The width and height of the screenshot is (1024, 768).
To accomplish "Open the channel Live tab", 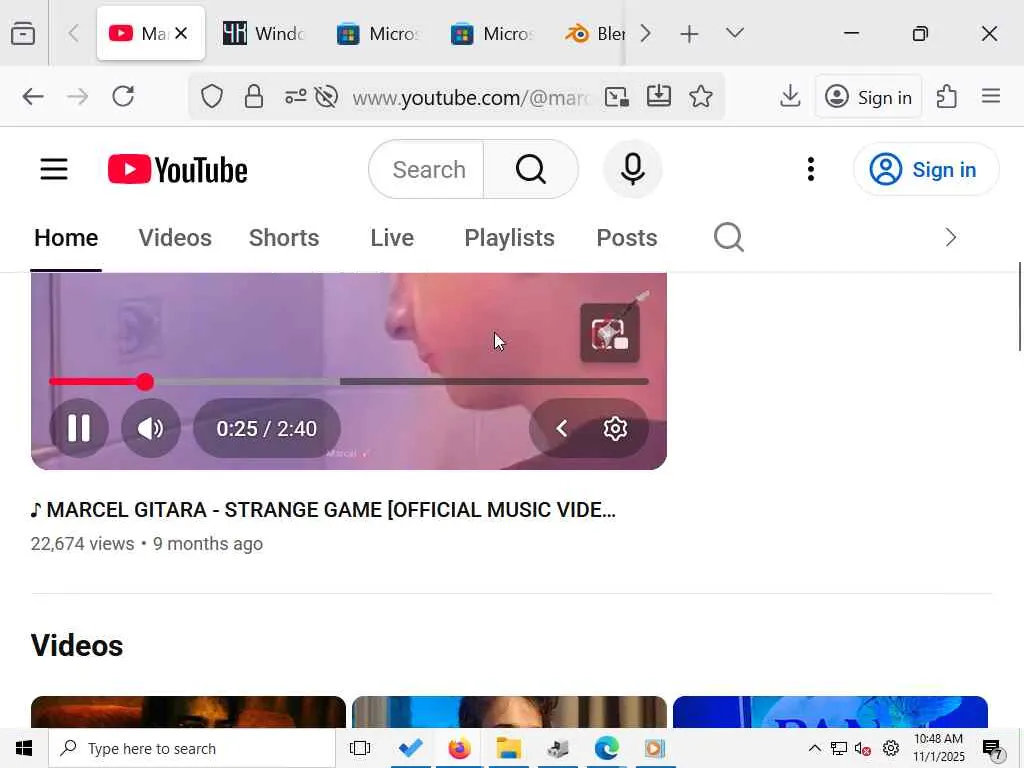I will point(392,238).
